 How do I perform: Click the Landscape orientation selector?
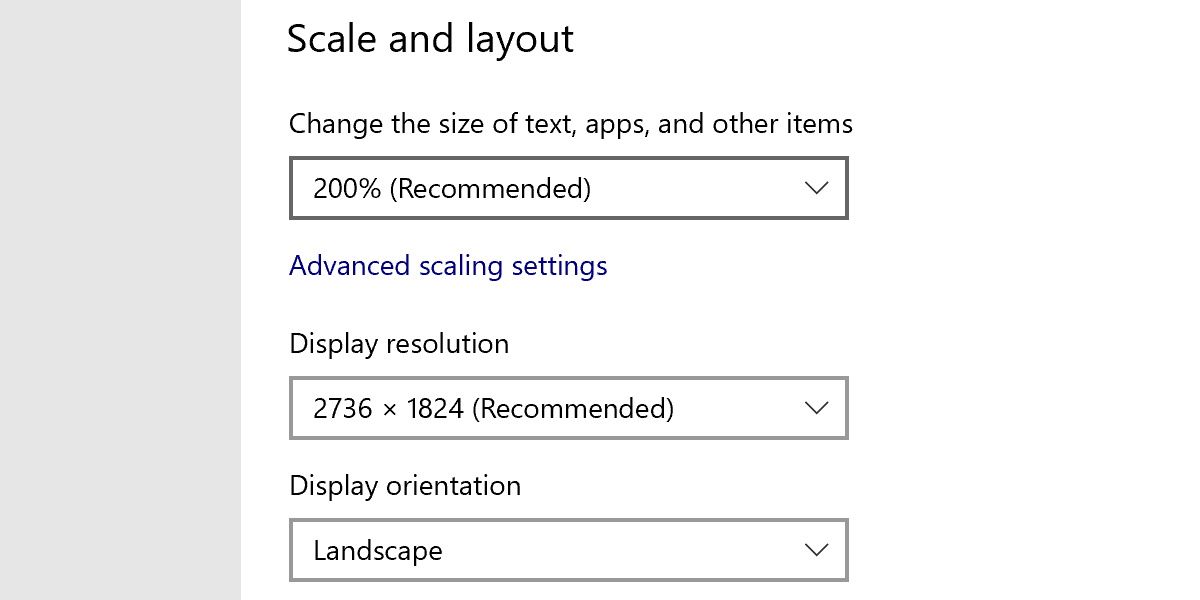(x=568, y=550)
